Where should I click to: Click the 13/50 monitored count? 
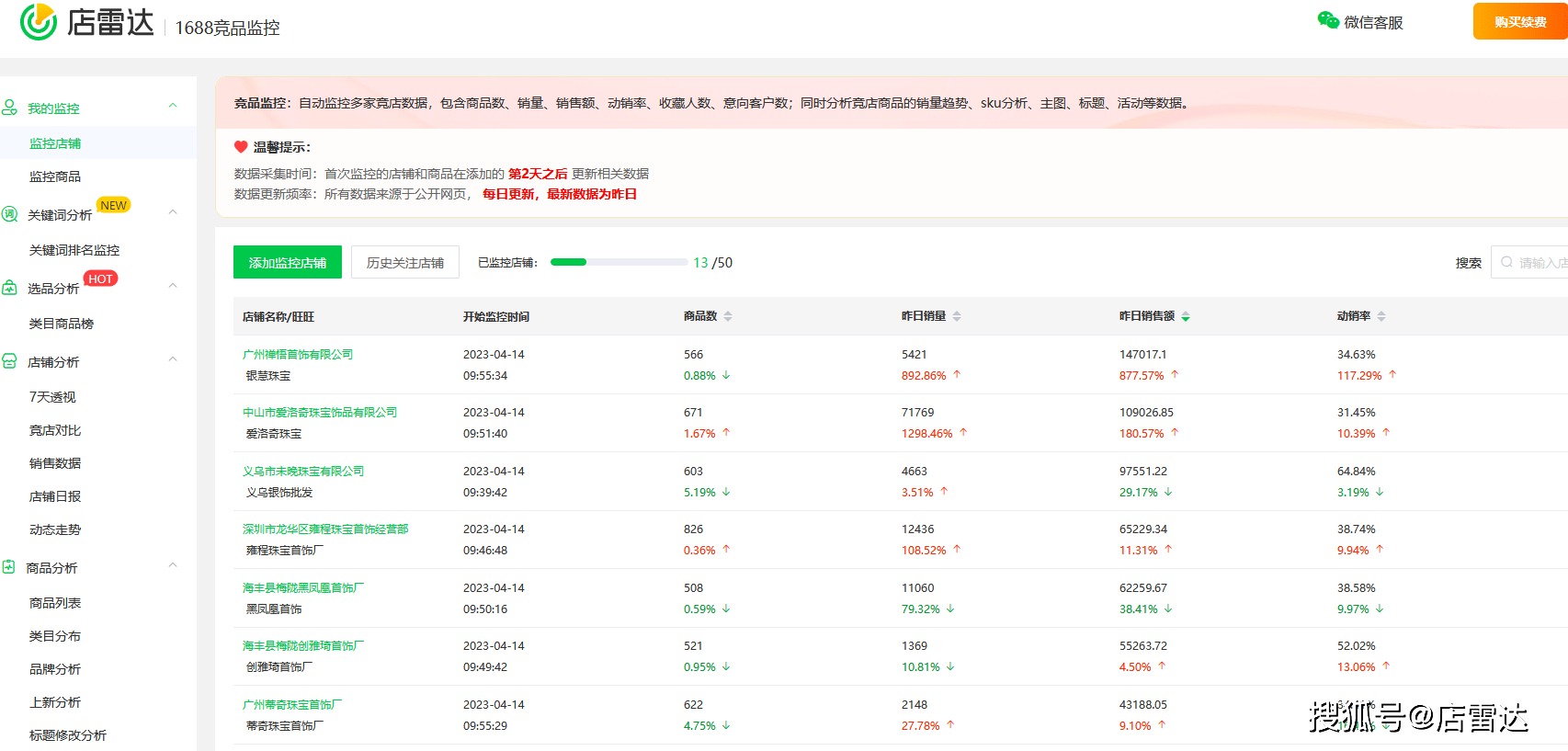(x=712, y=262)
